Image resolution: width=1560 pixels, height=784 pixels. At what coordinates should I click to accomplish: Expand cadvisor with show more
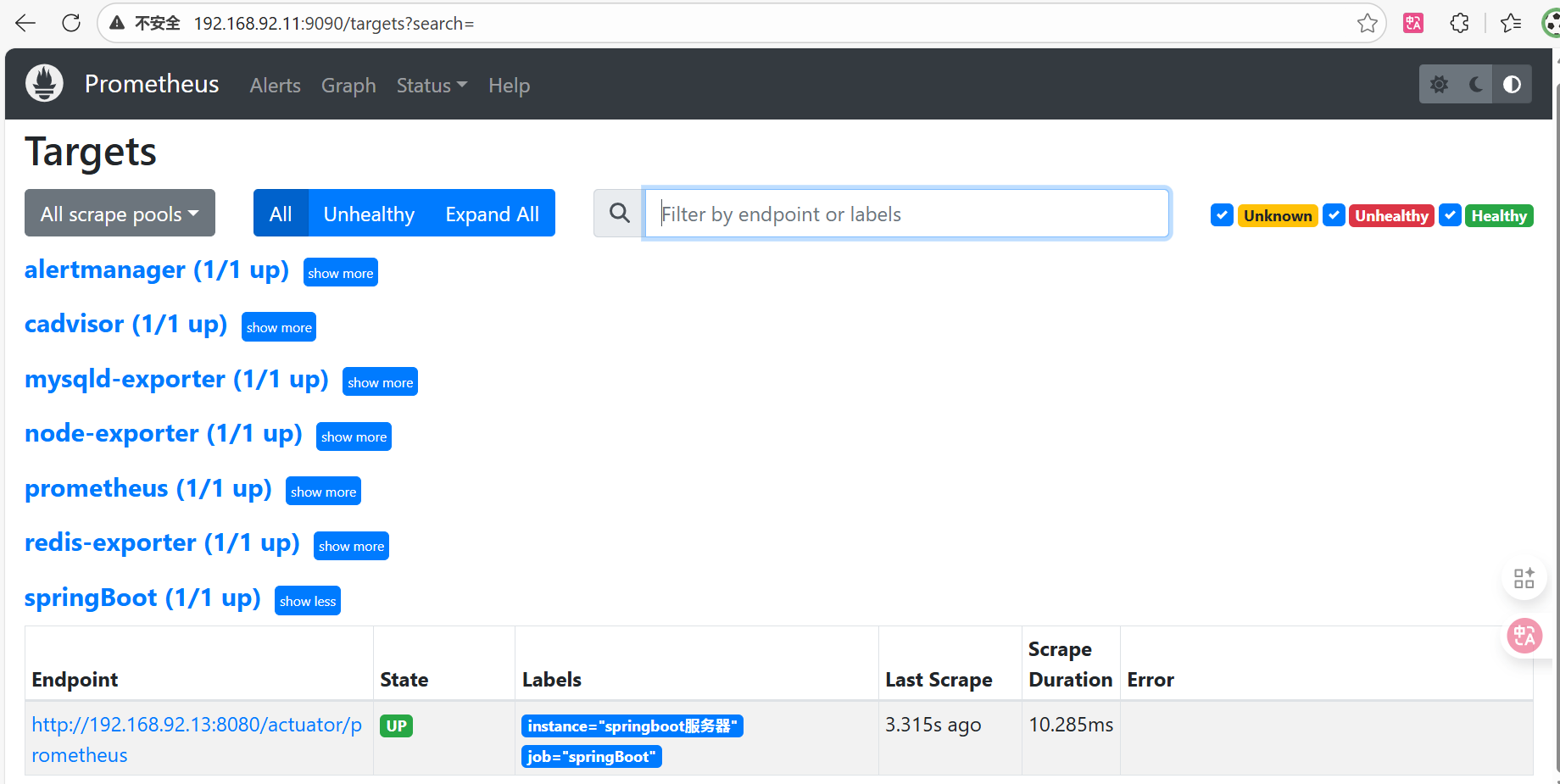(x=279, y=327)
